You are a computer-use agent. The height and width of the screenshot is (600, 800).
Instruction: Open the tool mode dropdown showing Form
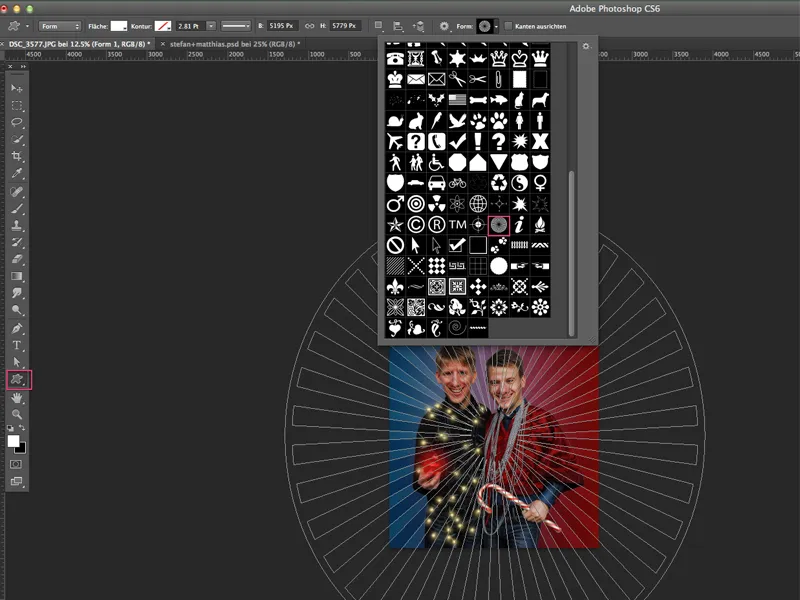[60, 26]
